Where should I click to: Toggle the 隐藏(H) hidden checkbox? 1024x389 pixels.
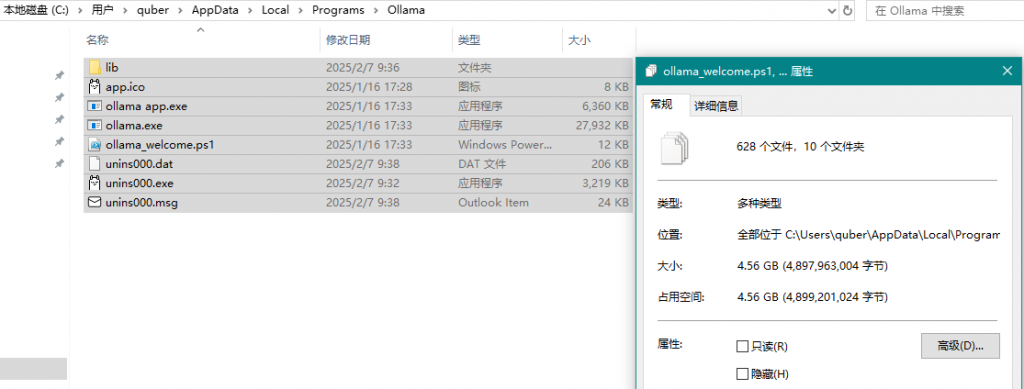pyautogui.click(x=742, y=374)
